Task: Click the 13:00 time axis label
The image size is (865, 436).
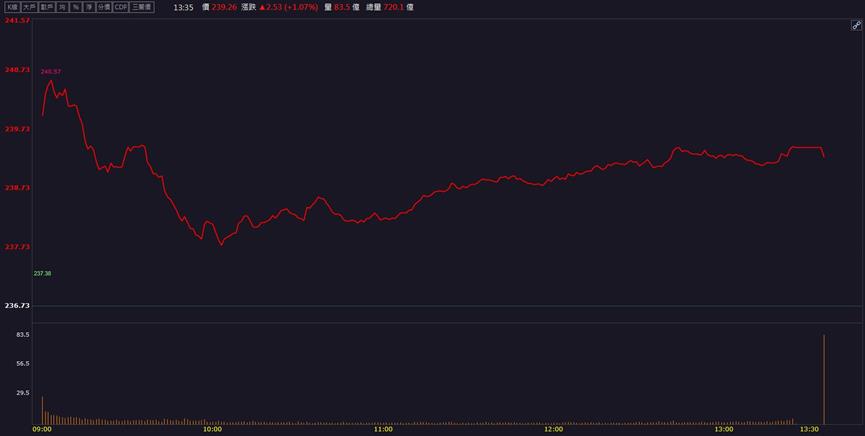Action: 724,429
